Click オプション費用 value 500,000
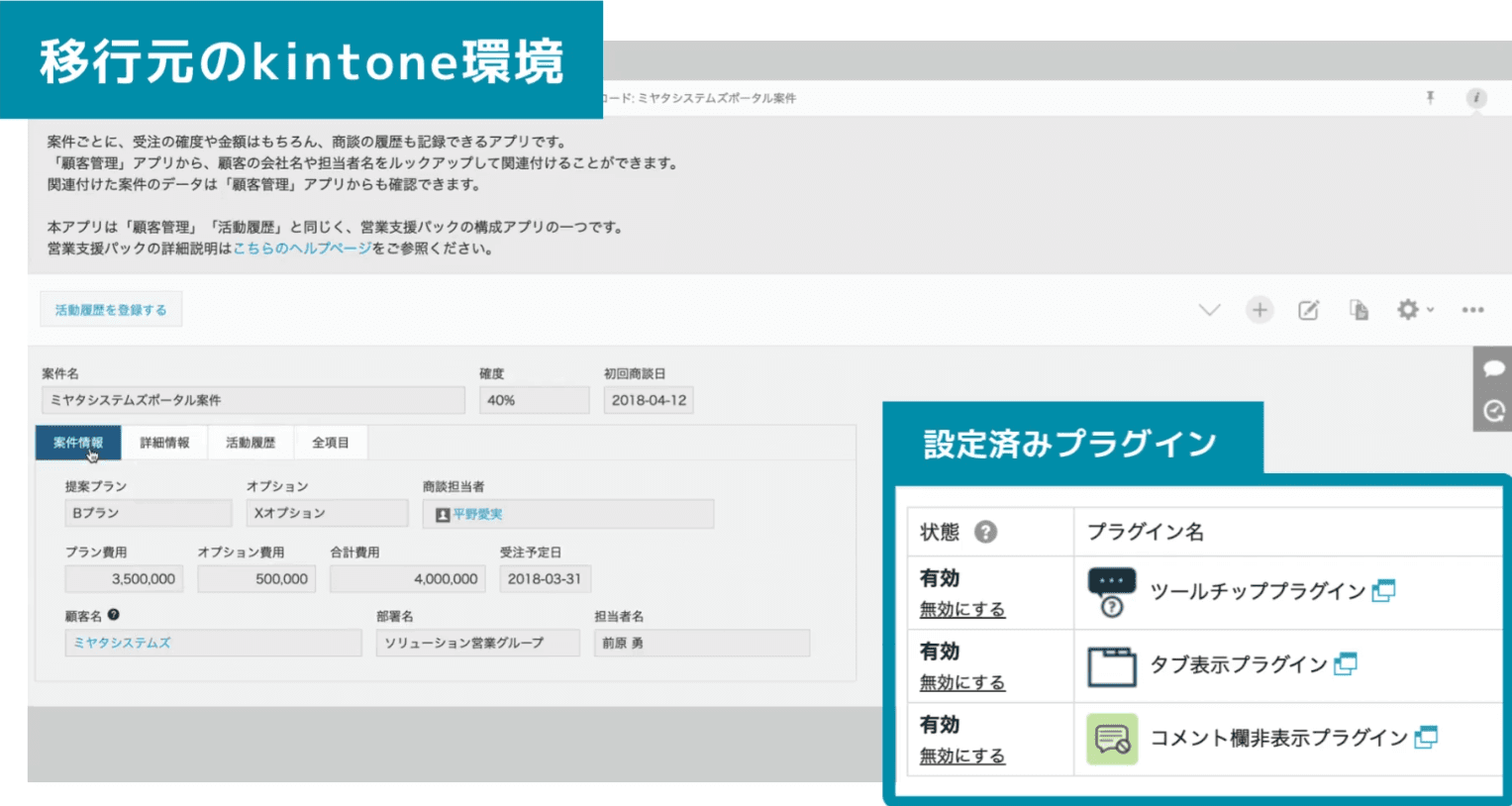 [256, 579]
